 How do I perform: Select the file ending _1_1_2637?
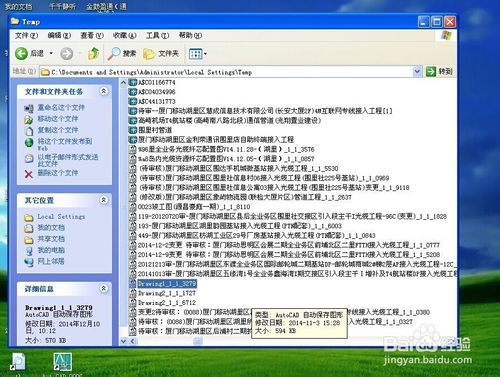[x=245, y=197]
